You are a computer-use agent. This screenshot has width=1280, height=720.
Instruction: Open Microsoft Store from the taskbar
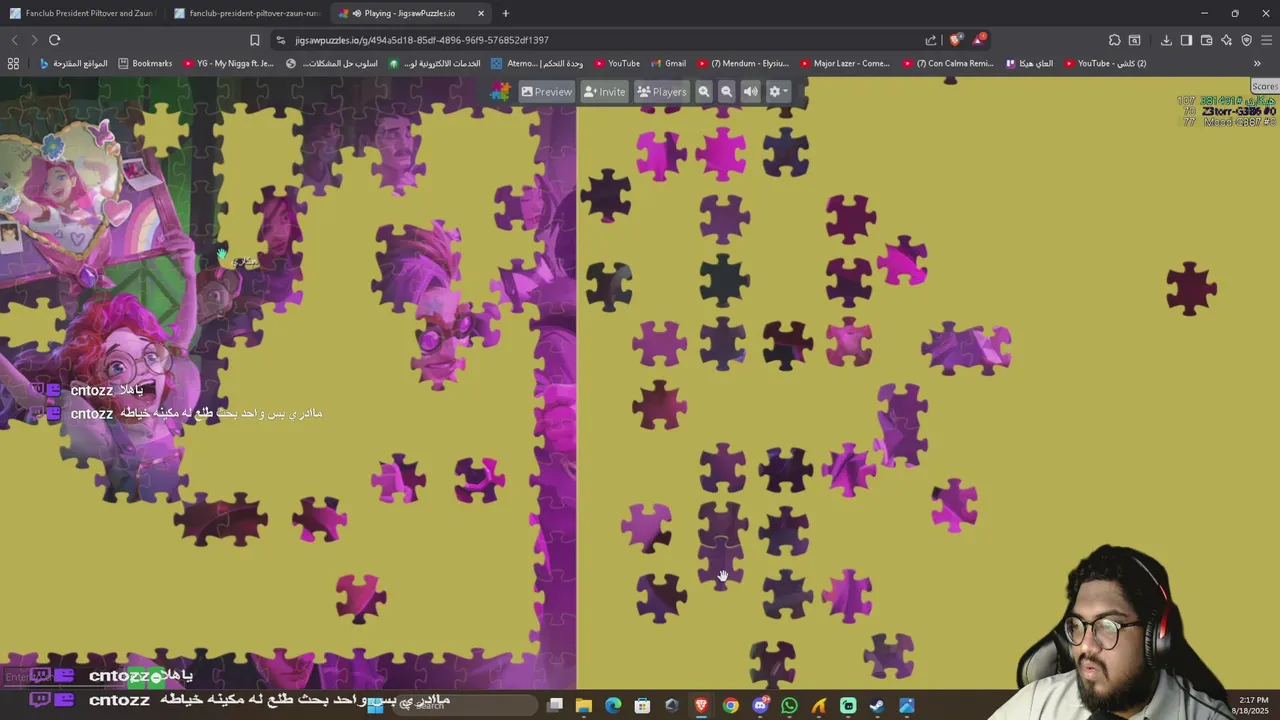tap(642, 705)
